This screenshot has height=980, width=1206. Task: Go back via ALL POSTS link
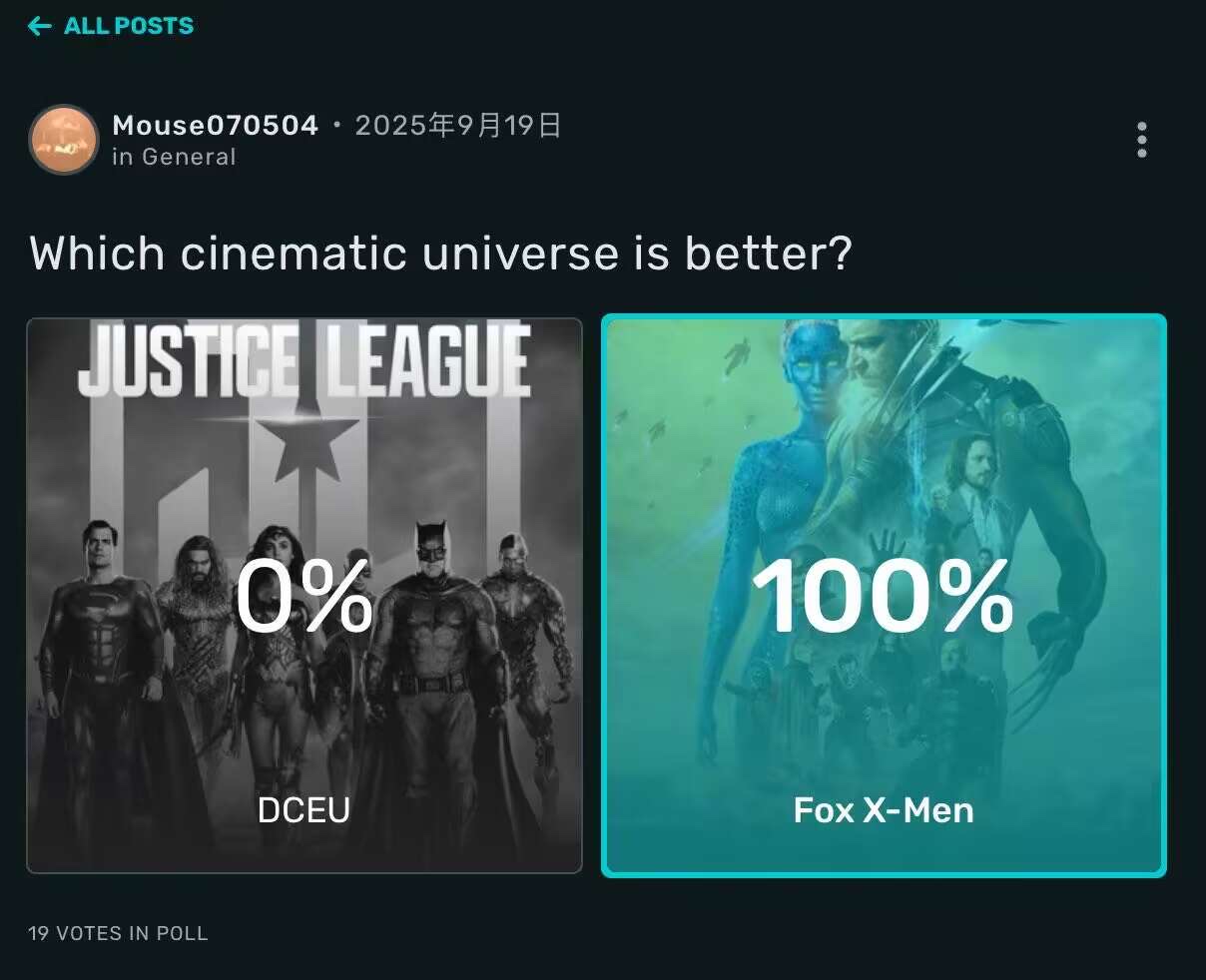[x=128, y=27]
